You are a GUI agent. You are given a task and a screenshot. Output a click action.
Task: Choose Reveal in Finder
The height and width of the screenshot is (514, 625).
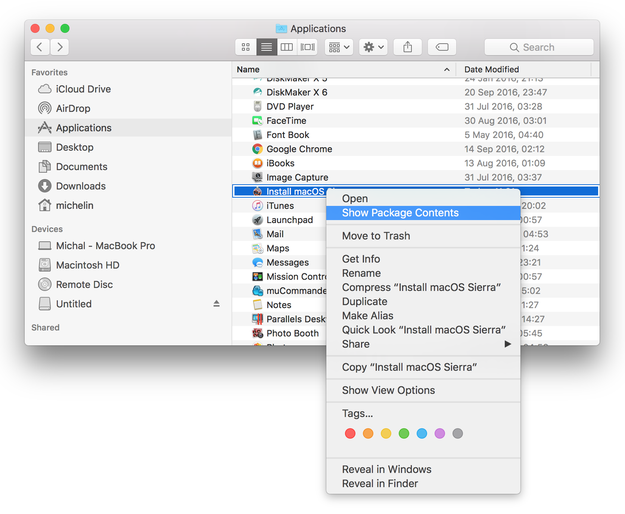tap(423, 484)
